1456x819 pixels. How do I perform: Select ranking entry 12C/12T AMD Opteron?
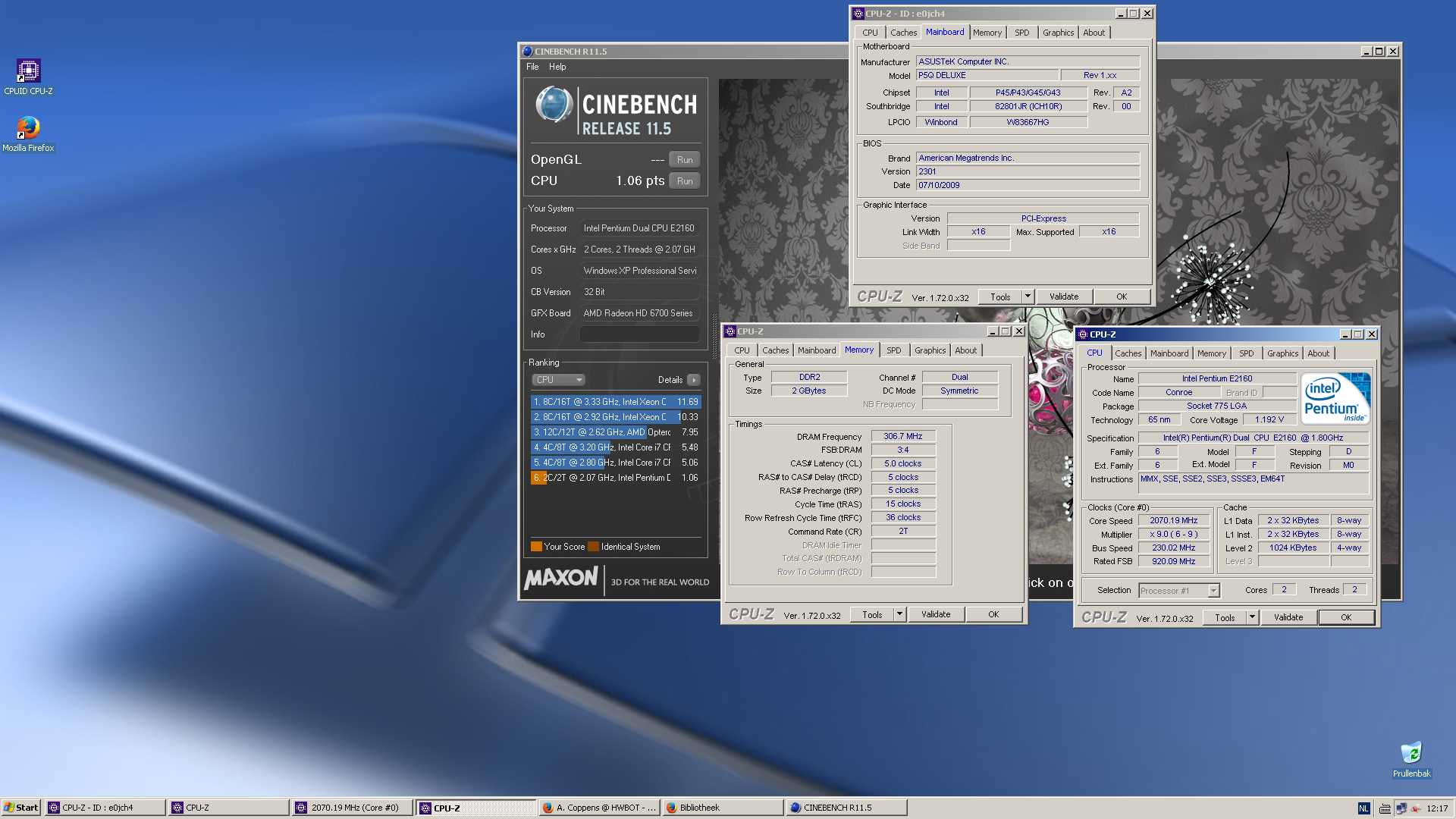coord(615,432)
